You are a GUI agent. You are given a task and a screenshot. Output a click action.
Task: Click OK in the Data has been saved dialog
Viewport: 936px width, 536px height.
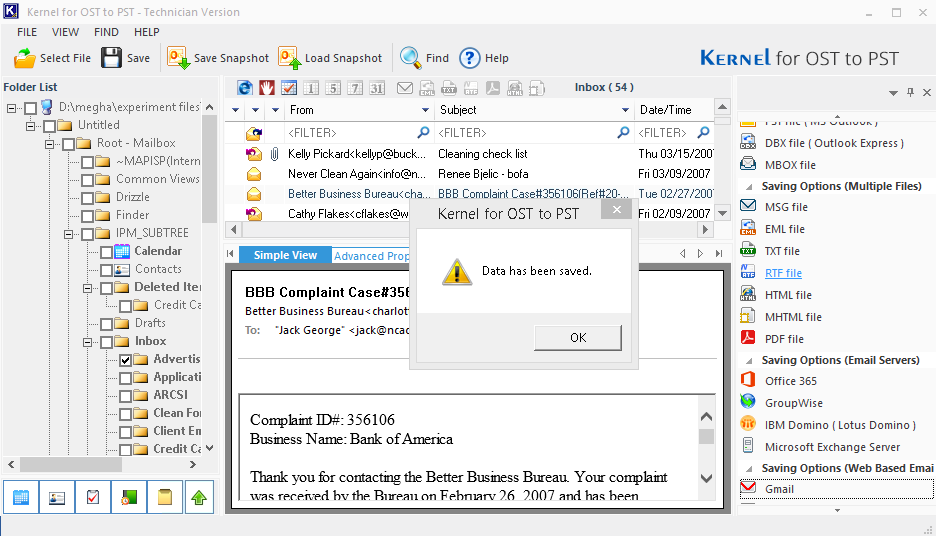point(578,338)
